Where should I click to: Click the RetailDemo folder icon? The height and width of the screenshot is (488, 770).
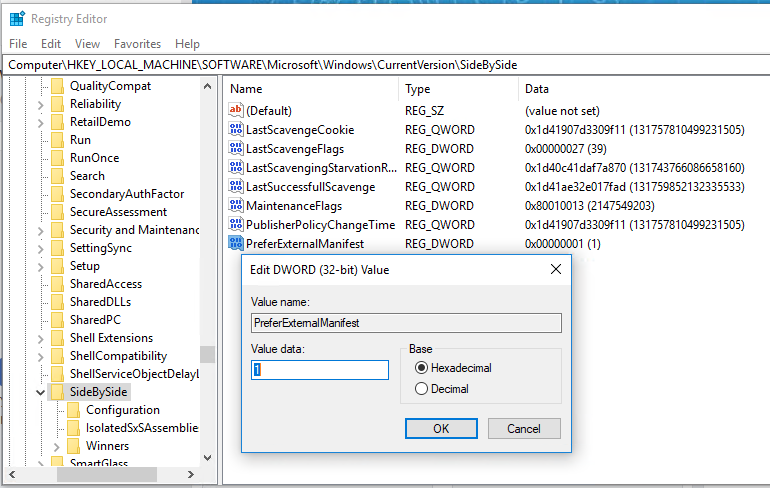click(57, 122)
